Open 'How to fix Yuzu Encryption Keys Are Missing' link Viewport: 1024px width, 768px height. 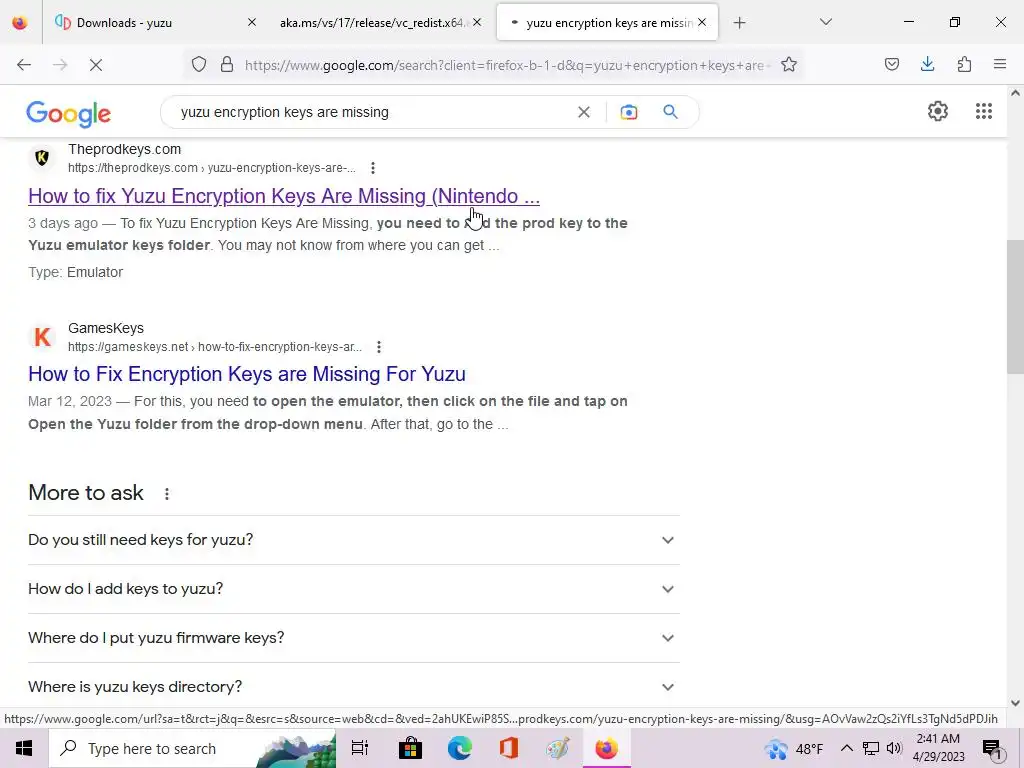click(x=284, y=196)
